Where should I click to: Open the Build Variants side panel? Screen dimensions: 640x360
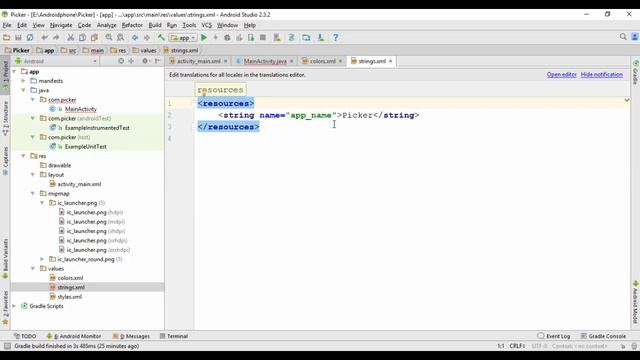tap(5, 259)
